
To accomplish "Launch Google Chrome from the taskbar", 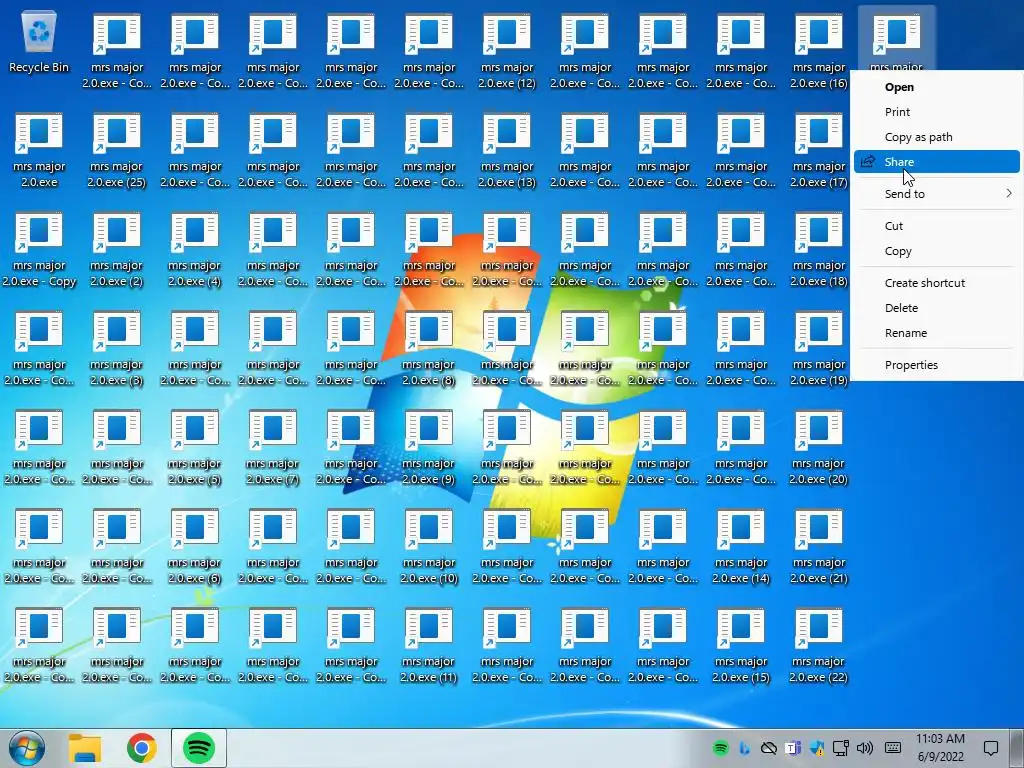I will point(142,748).
